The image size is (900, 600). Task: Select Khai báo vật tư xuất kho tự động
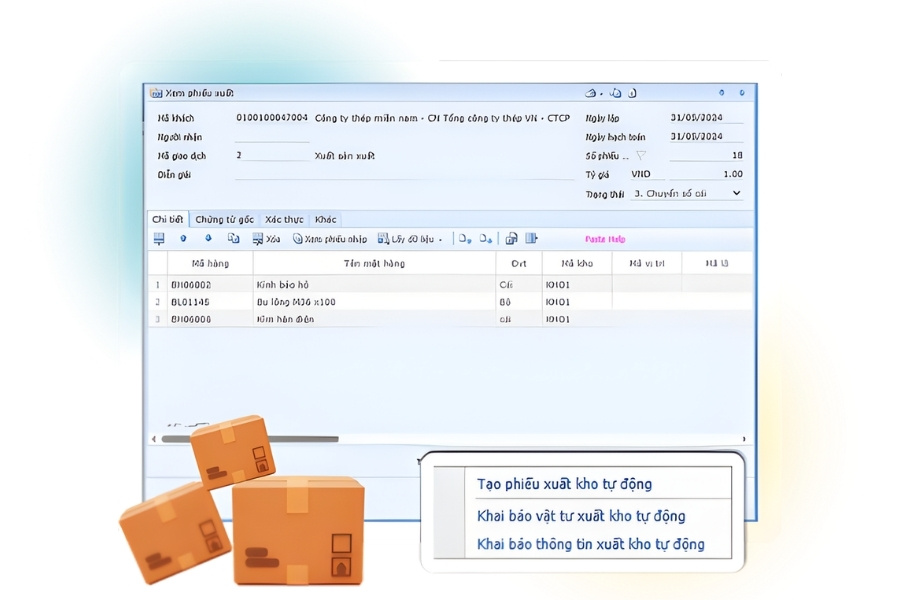click(581, 516)
